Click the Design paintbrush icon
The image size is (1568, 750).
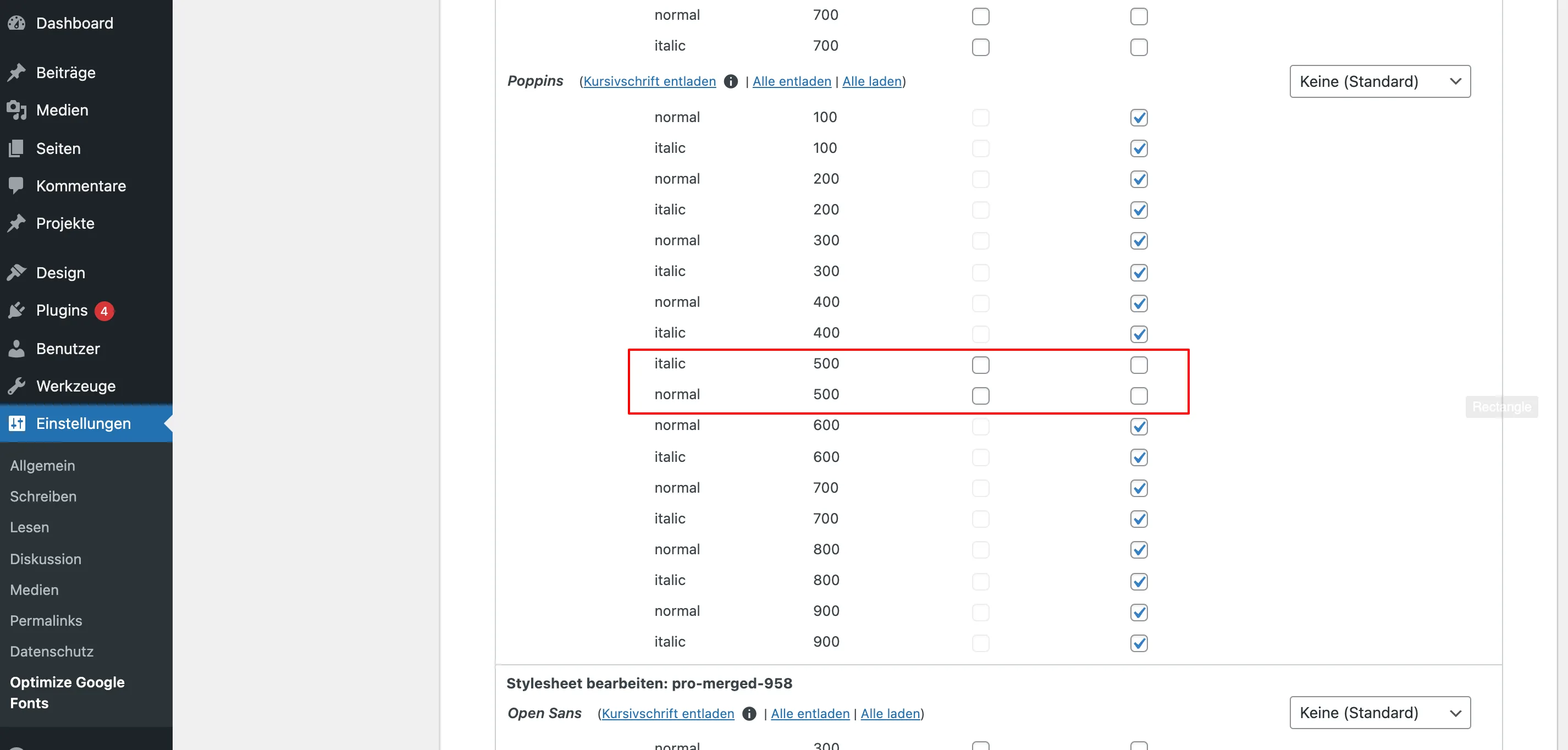coord(16,273)
